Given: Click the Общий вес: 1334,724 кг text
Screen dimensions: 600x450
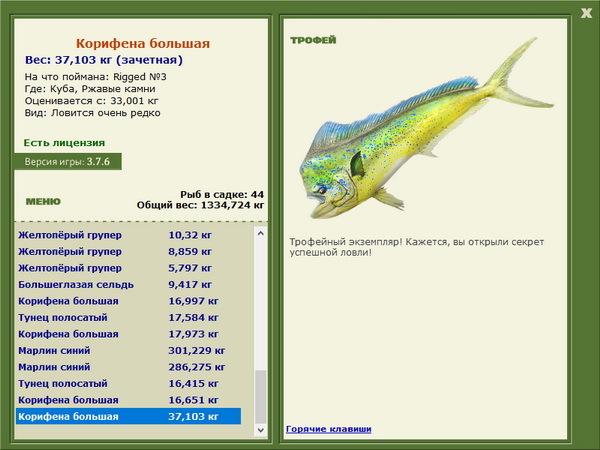Looking at the screenshot, I should pyautogui.click(x=200, y=205).
